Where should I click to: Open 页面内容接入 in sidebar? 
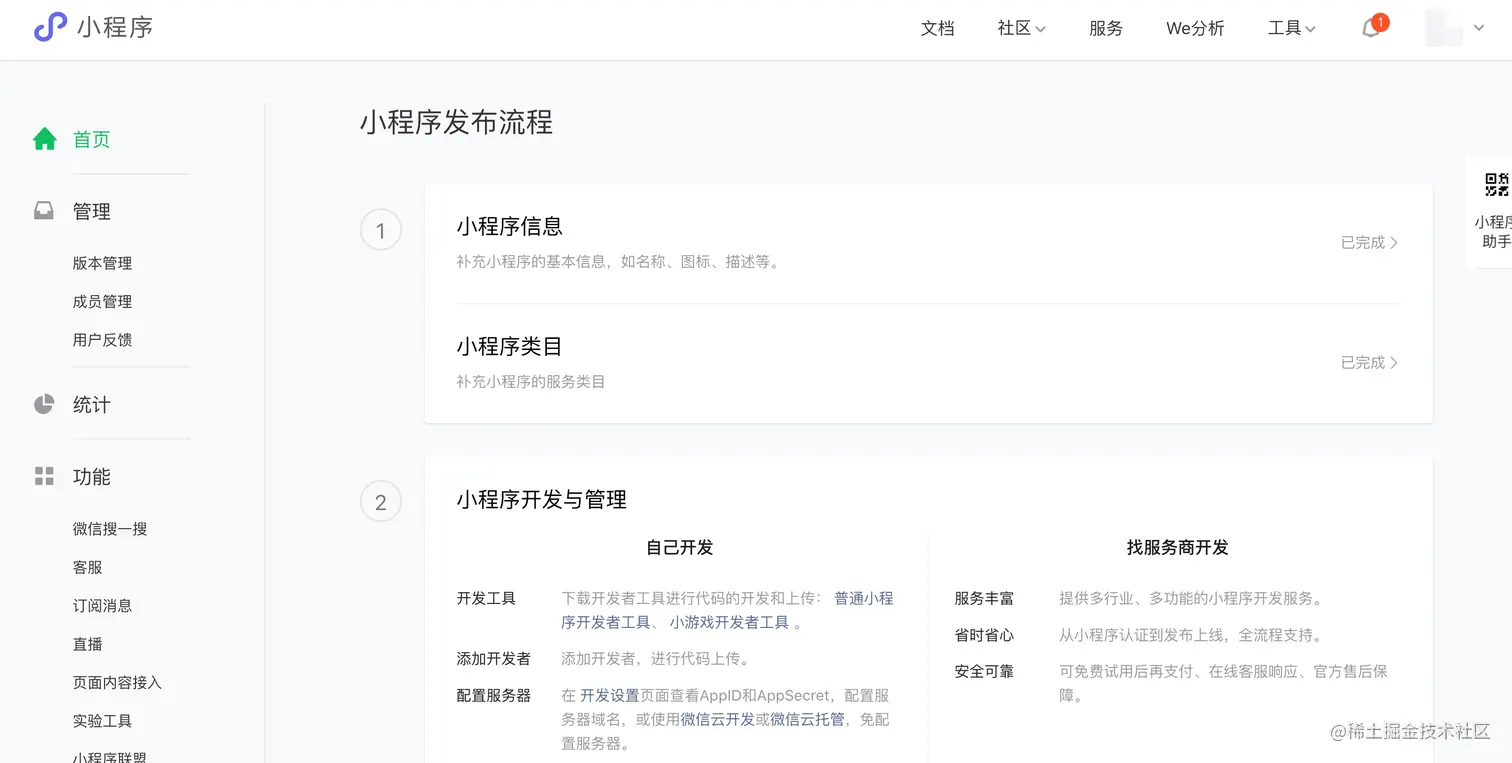[x=117, y=682]
